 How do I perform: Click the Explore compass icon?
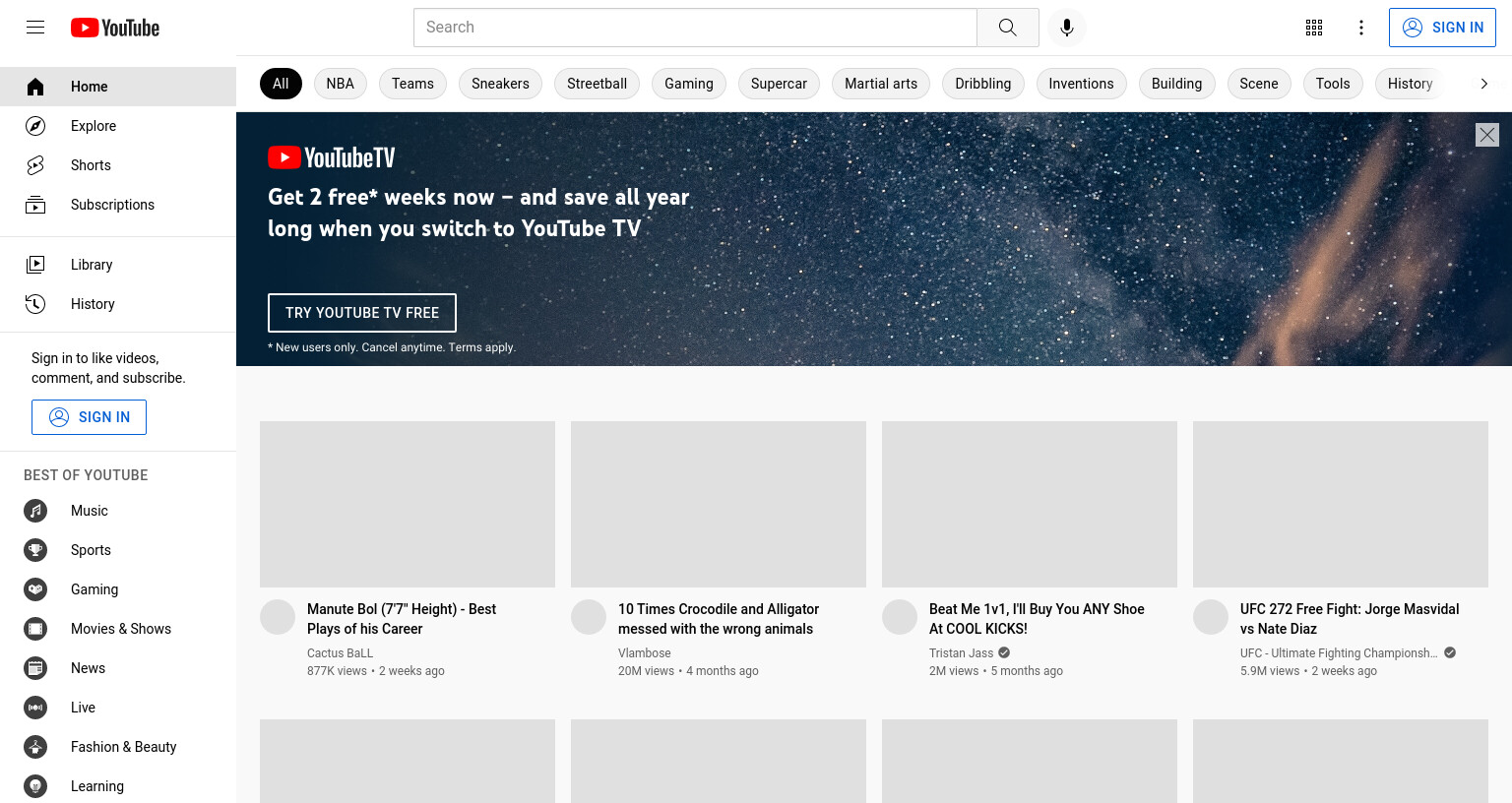35,126
